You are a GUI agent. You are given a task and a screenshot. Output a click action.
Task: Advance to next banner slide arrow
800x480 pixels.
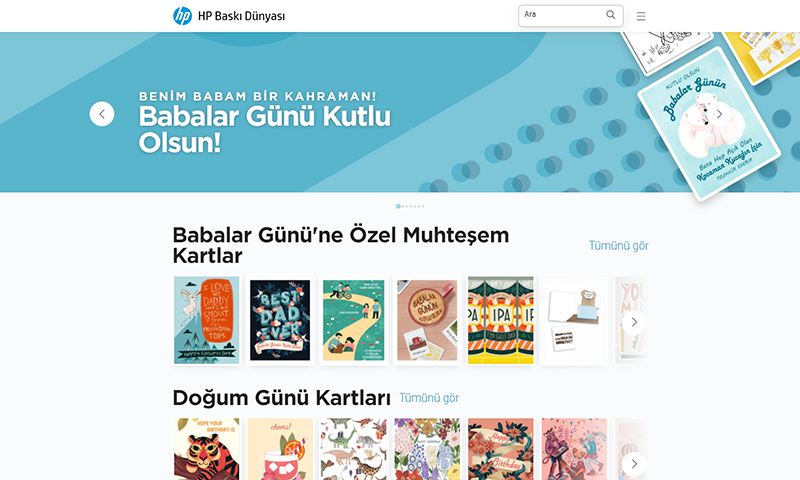[x=719, y=114]
